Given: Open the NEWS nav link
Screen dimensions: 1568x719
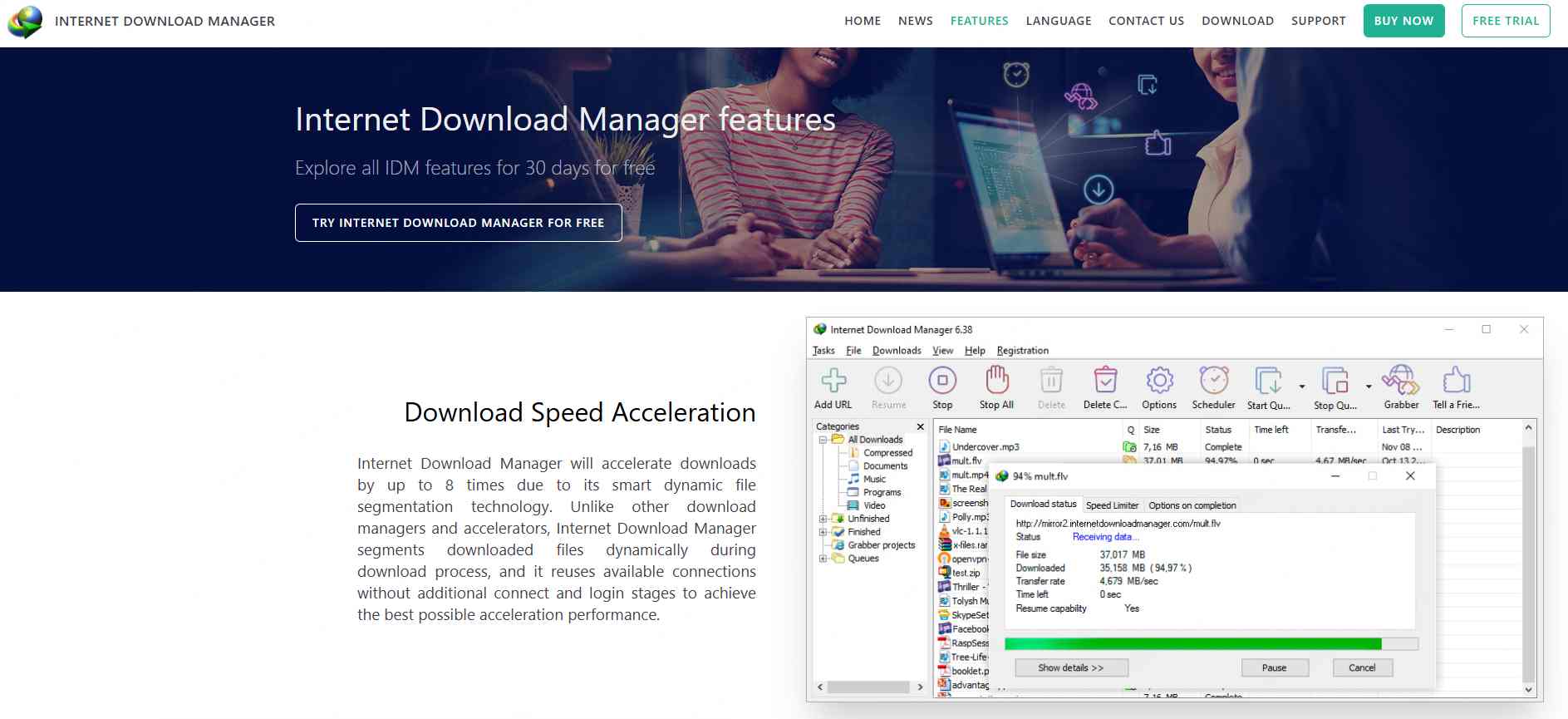Looking at the screenshot, I should pyautogui.click(x=916, y=21).
